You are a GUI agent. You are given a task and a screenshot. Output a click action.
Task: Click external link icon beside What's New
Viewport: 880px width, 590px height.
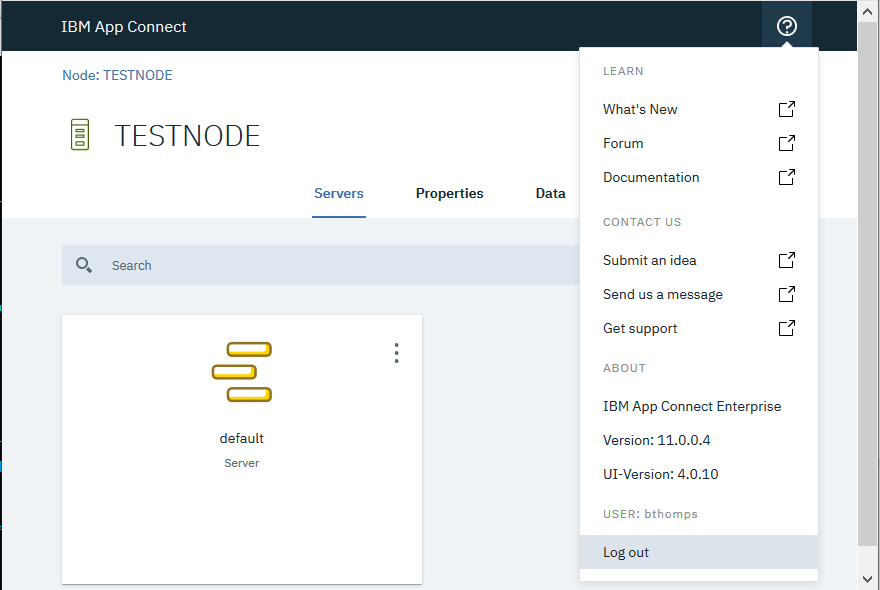coord(786,109)
